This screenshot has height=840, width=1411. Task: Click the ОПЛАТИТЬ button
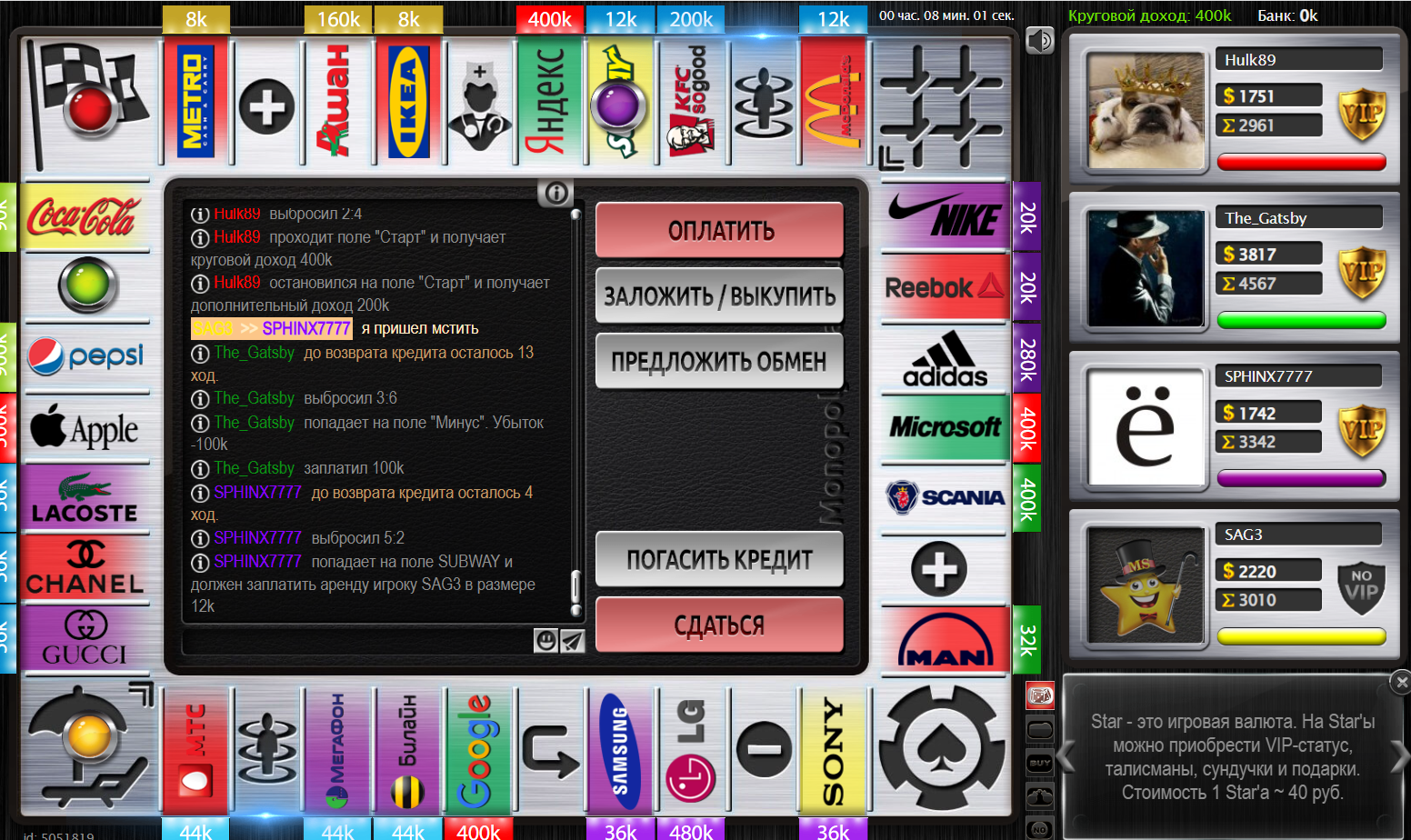[720, 230]
